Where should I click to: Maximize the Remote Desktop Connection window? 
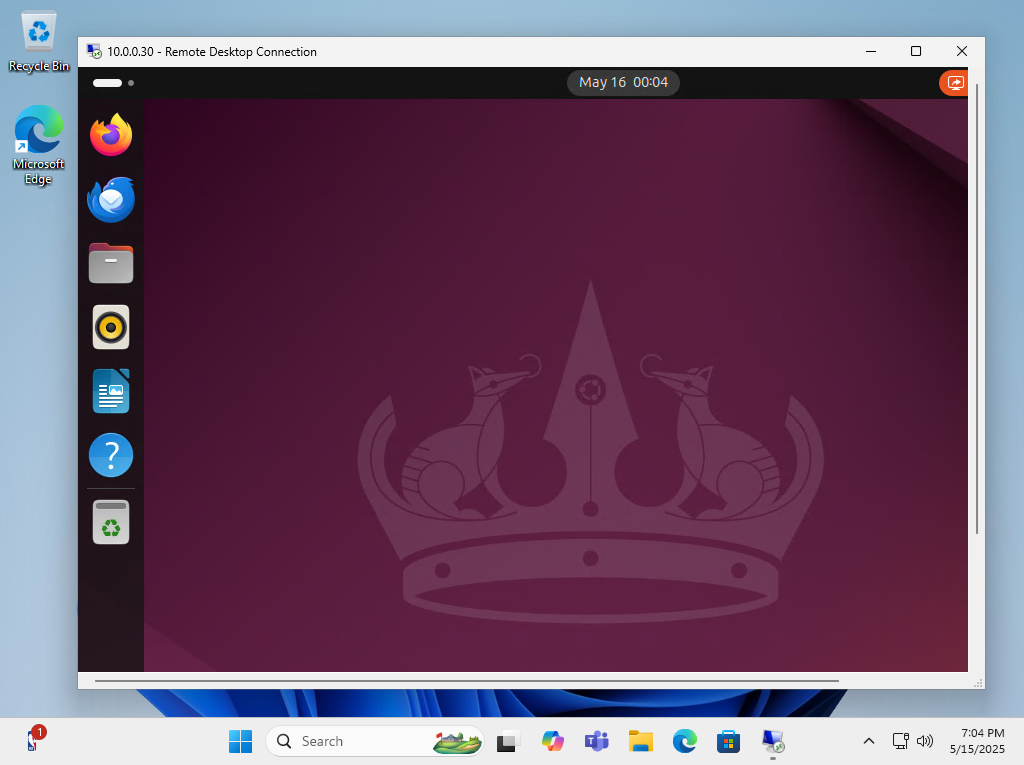[916, 52]
